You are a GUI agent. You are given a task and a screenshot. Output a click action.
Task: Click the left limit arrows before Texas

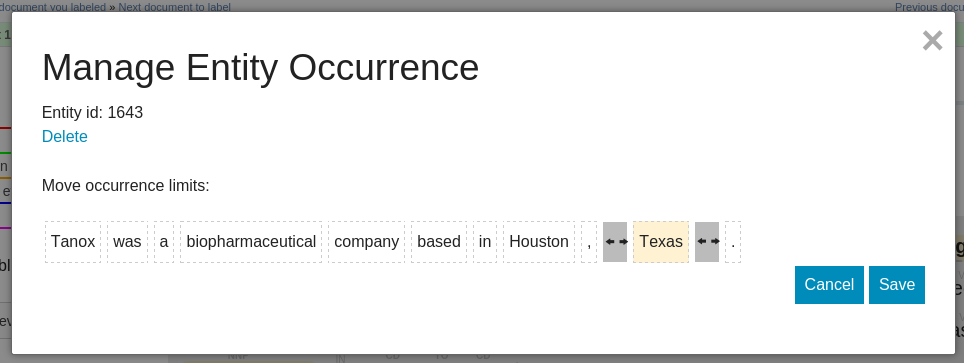(x=615, y=242)
